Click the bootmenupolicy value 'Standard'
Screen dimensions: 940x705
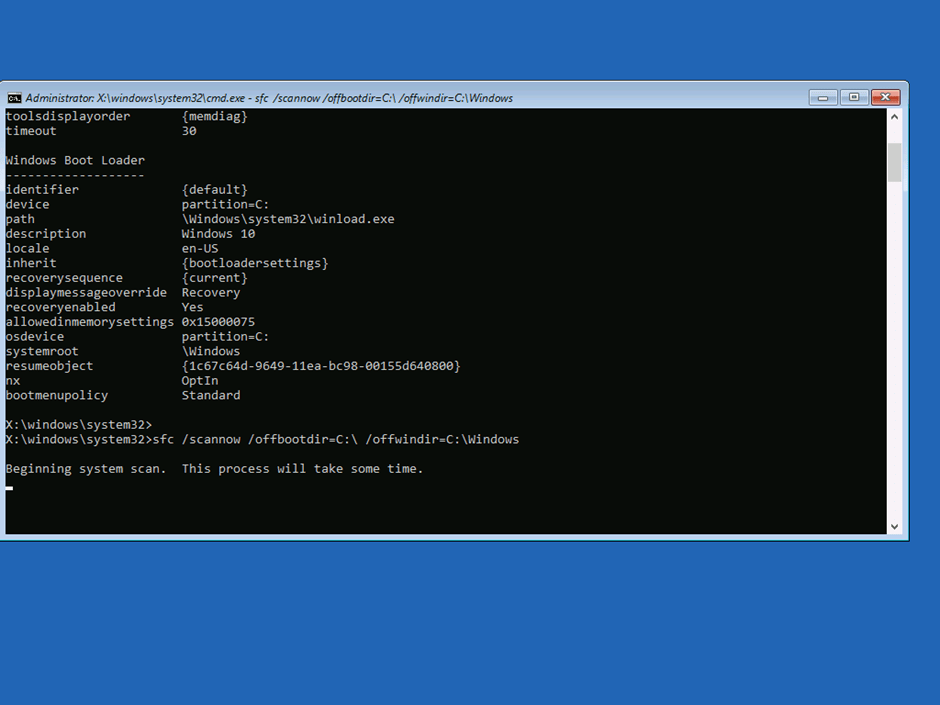(x=211, y=395)
